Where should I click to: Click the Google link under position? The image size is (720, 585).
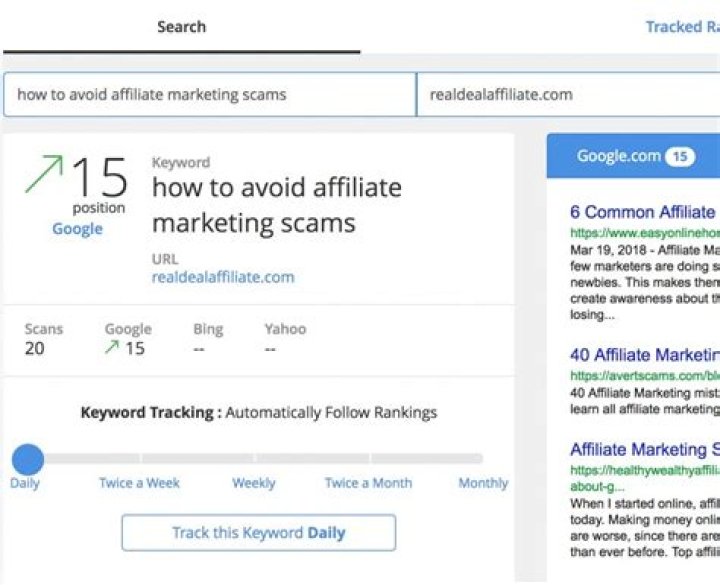[77, 229]
